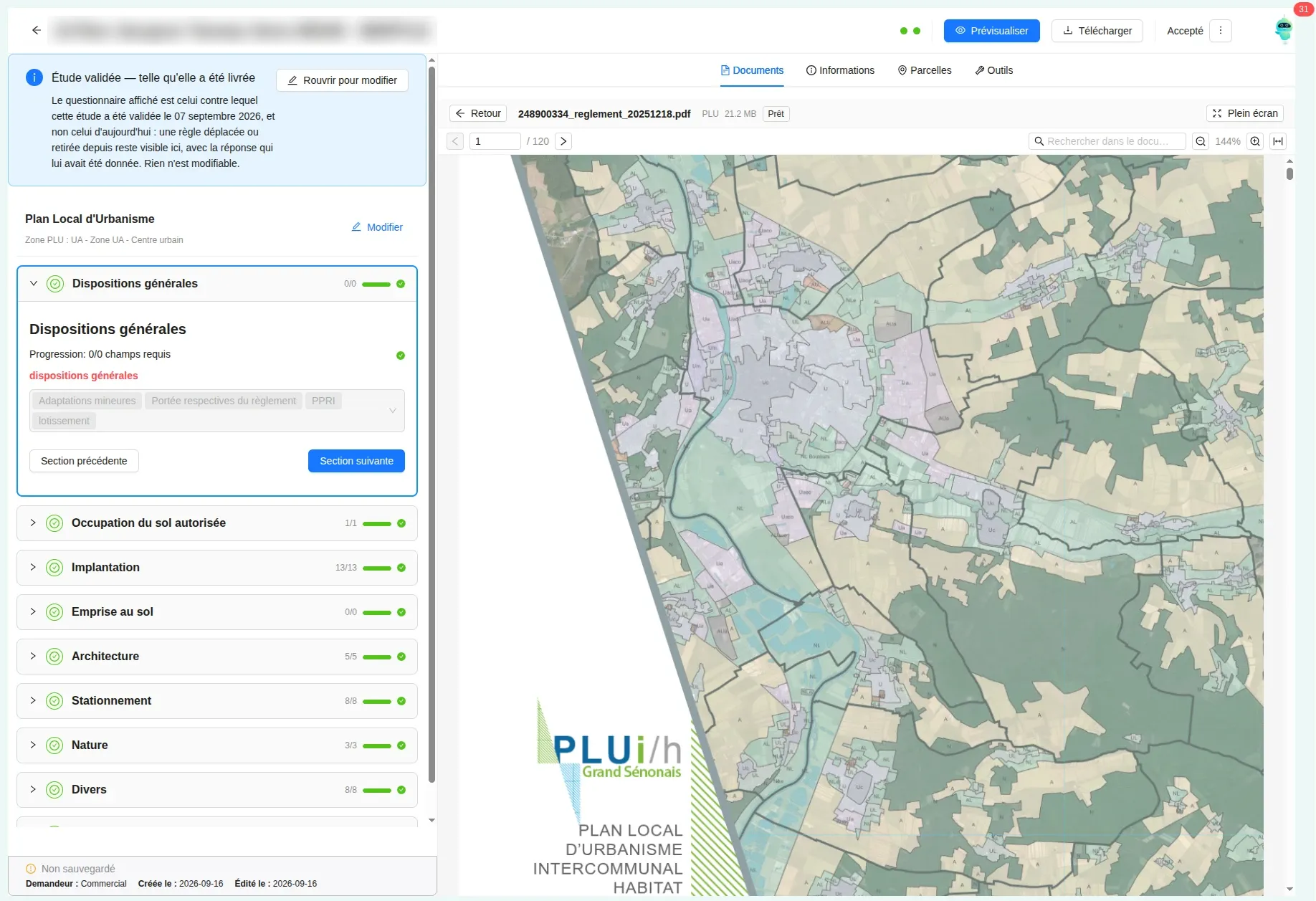The width and height of the screenshot is (1316, 901).
Task: Open the robot assistant avatar
Action: point(1283,30)
